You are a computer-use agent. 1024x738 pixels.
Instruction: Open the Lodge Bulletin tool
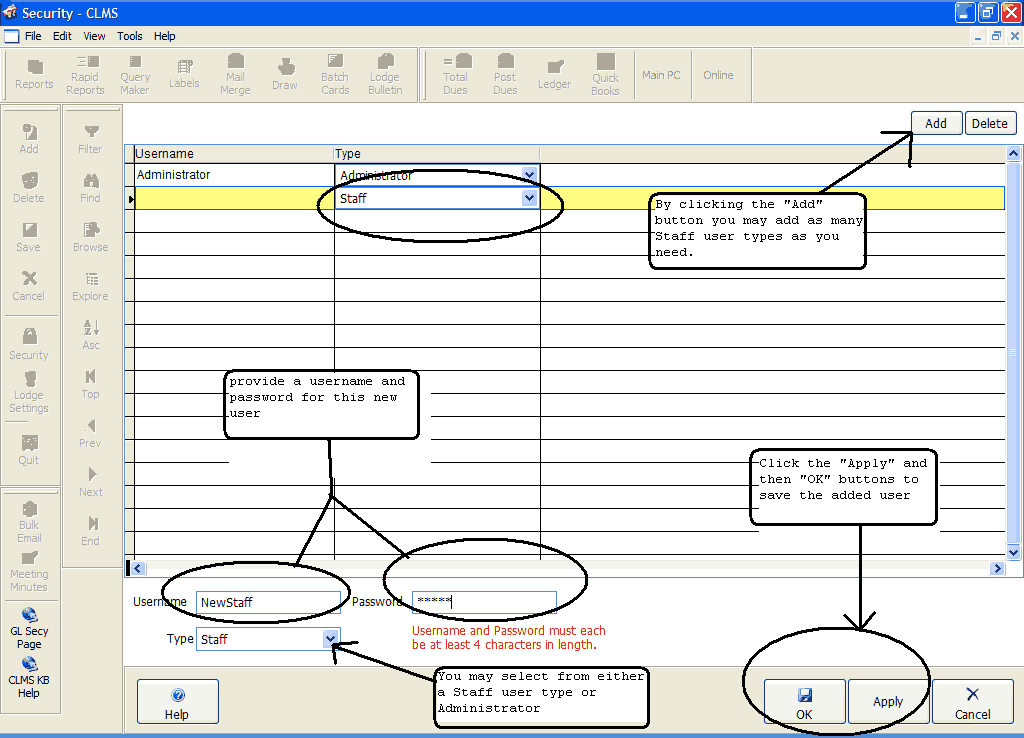point(385,75)
